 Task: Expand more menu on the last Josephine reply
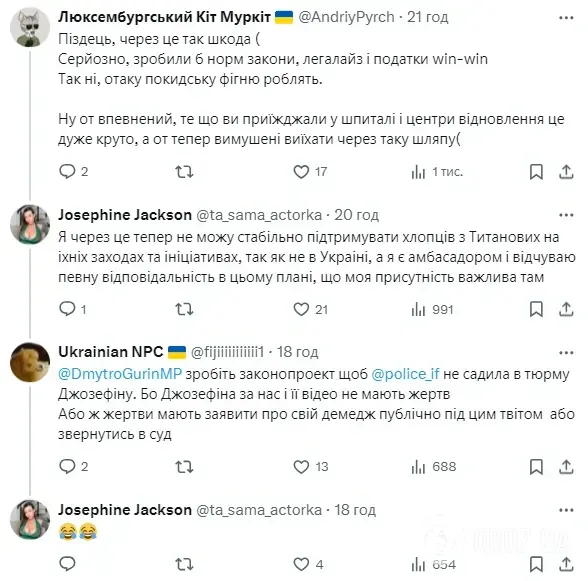coord(566,510)
